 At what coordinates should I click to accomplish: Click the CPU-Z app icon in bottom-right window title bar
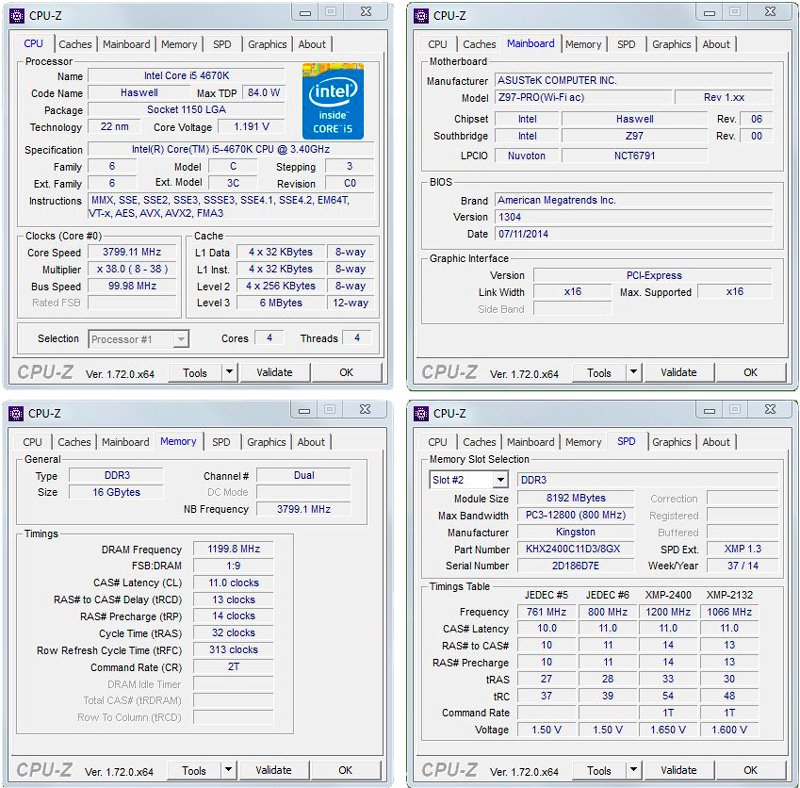[x=421, y=413]
